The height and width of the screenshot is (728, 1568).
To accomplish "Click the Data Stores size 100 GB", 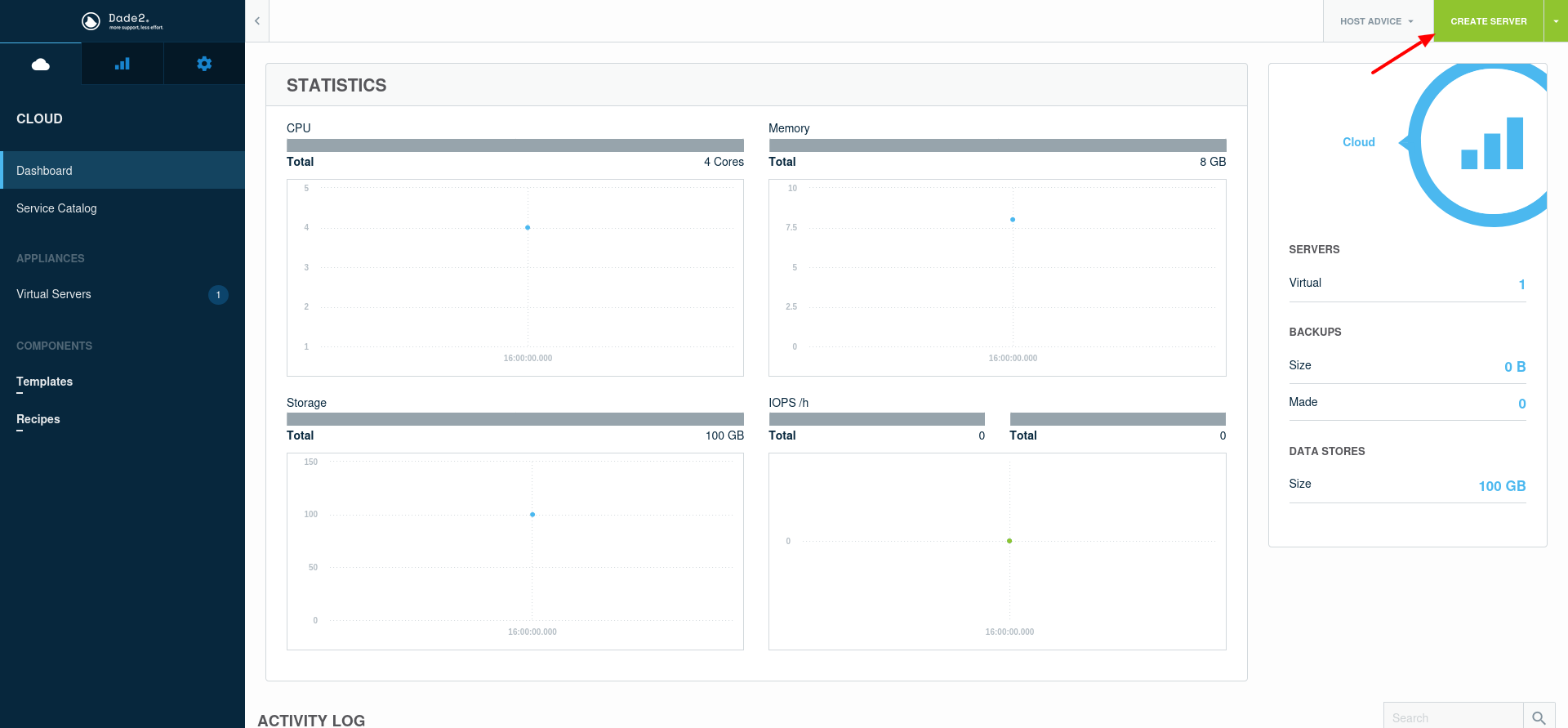I will pos(1502,486).
